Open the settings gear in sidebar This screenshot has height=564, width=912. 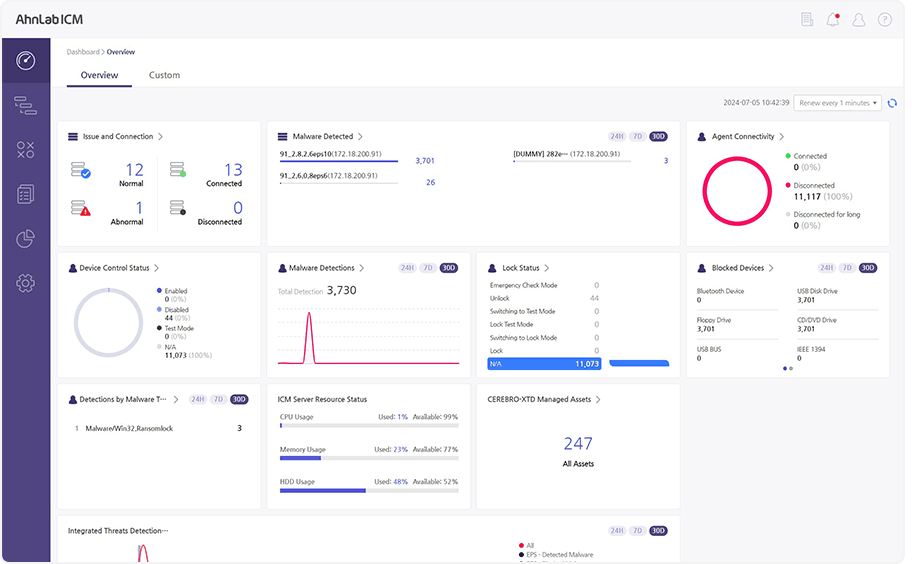pyautogui.click(x=26, y=283)
